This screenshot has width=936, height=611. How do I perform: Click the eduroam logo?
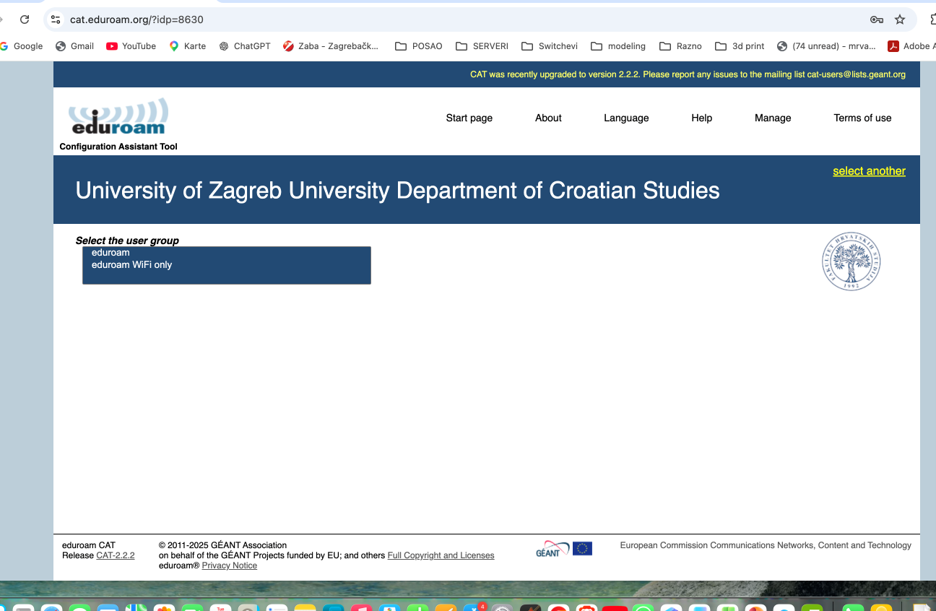click(x=118, y=117)
